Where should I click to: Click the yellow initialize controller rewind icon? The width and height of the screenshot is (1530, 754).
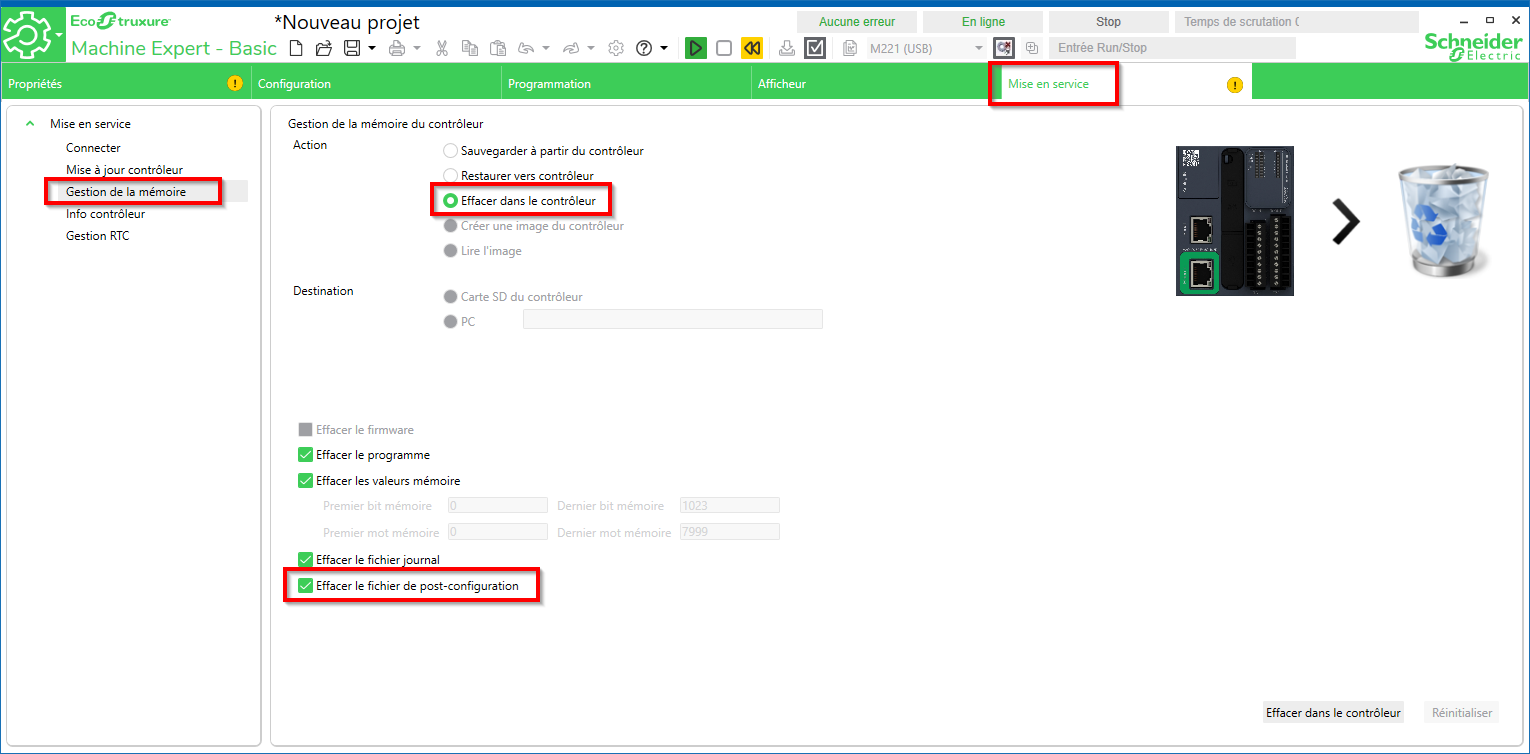point(752,48)
